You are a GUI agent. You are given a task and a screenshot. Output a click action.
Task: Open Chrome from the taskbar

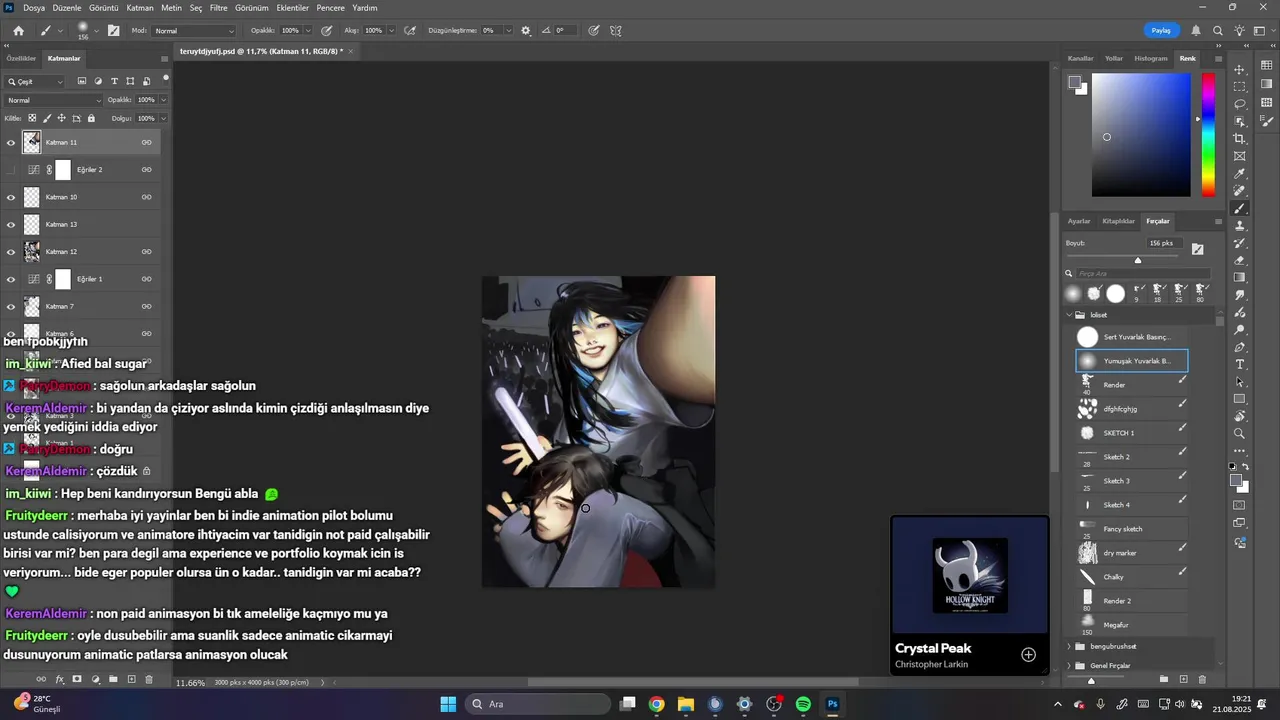(x=656, y=704)
